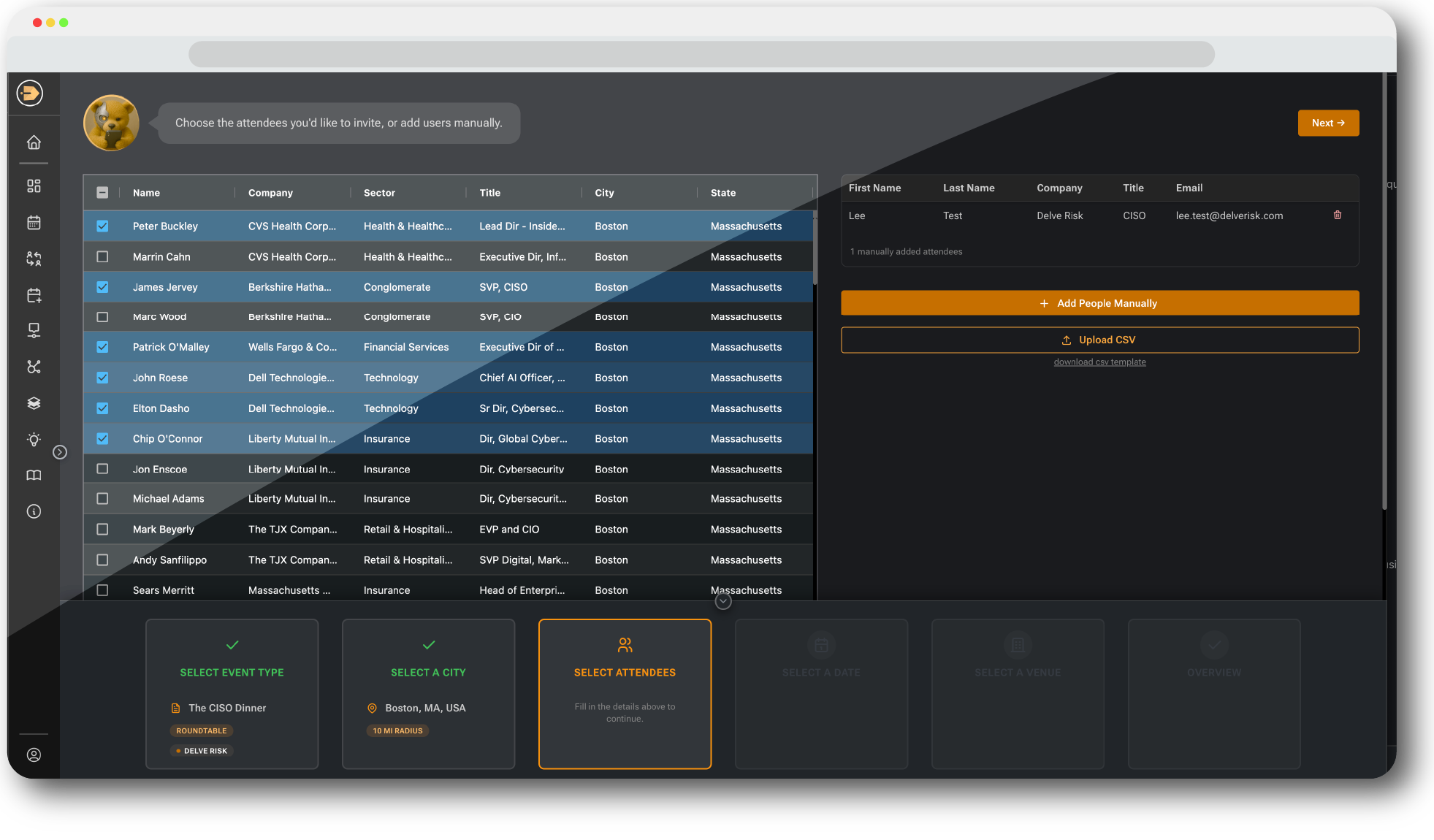Open the insights lightbulb icon in sidebar
The width and height of the screenshot is (1434, 840).
[x=34, y=439]
